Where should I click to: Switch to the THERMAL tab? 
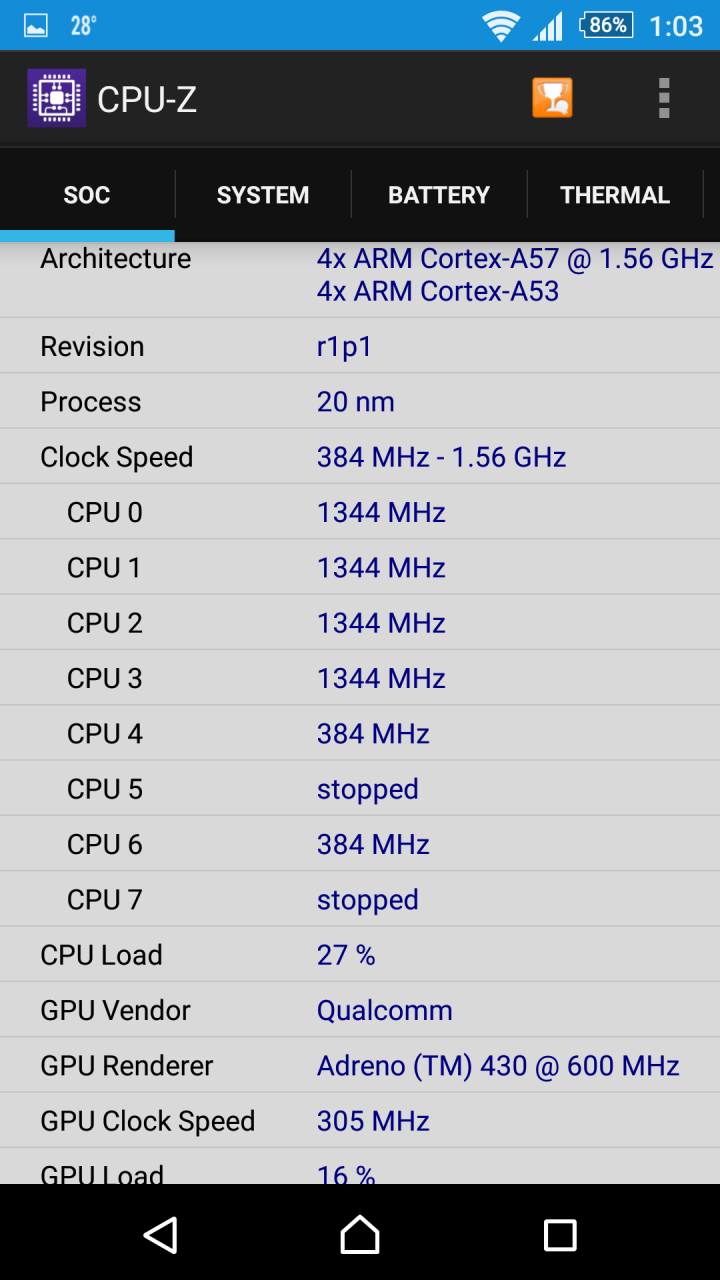point(615,195)
